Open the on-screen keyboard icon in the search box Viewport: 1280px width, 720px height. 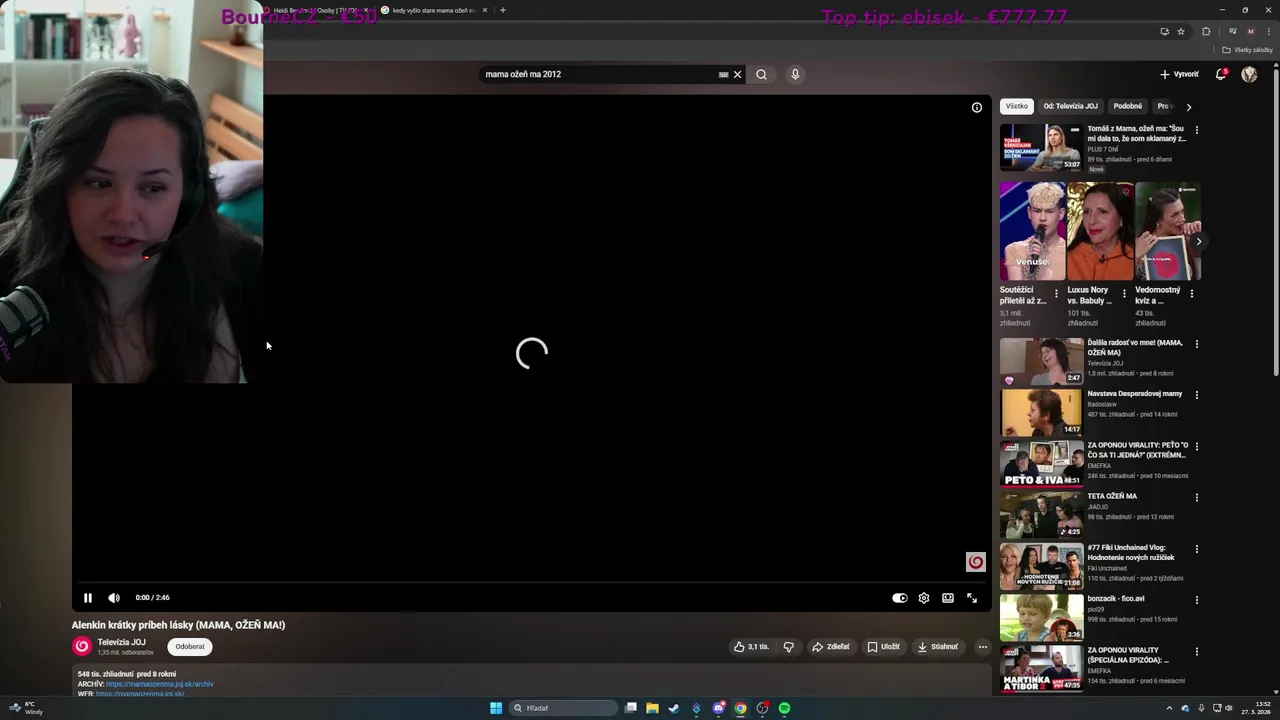723,74
